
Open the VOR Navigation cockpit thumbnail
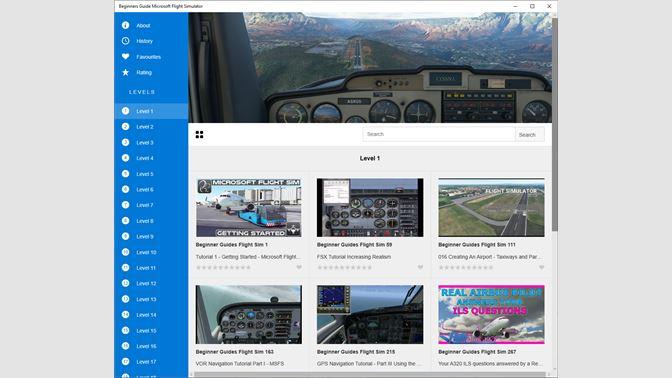point(249,315)
